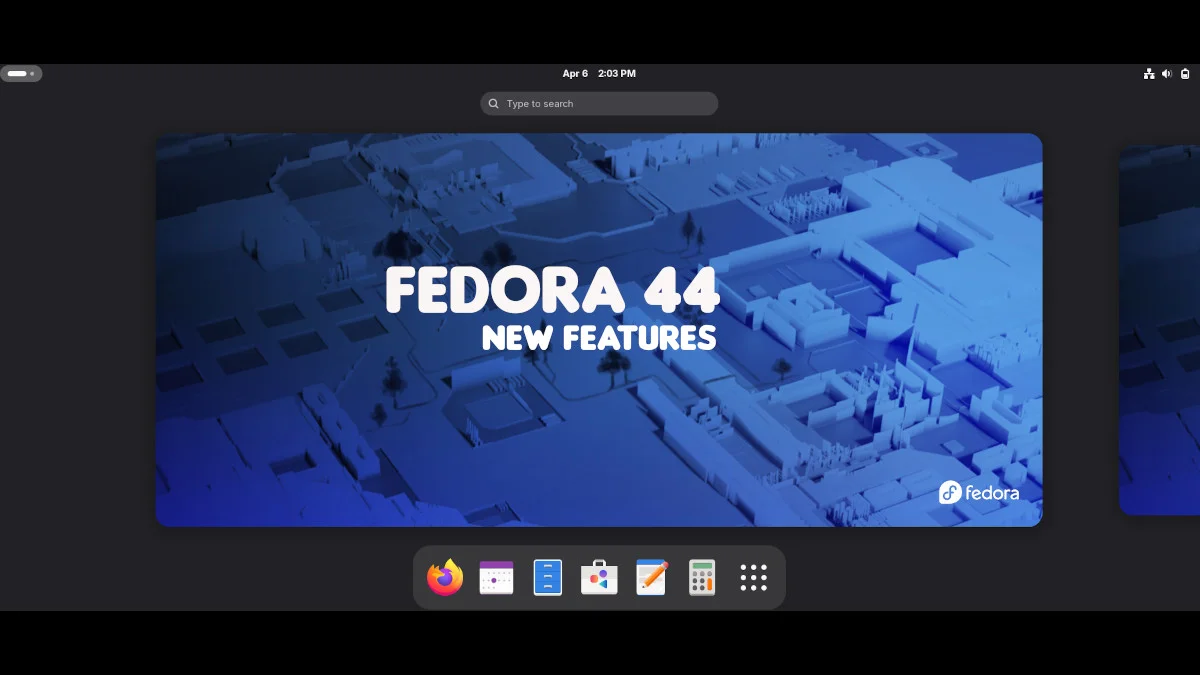Click the wired network status icon

(1149, 74)
